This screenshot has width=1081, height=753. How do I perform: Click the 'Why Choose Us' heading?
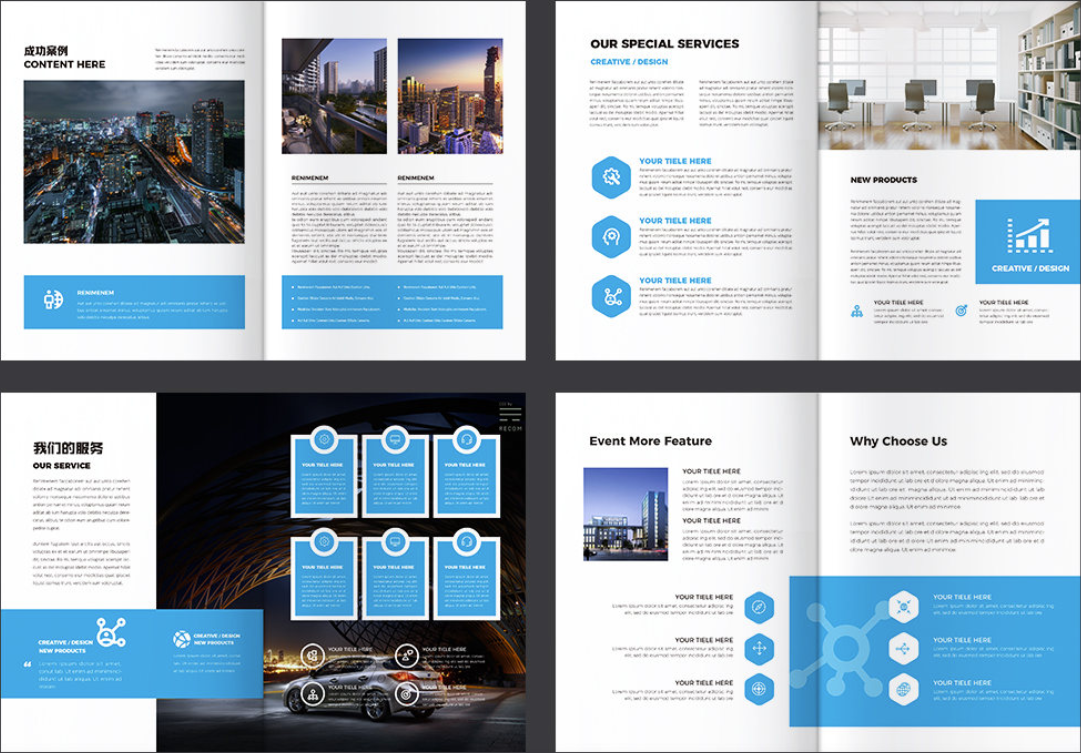tap(898, 441)
